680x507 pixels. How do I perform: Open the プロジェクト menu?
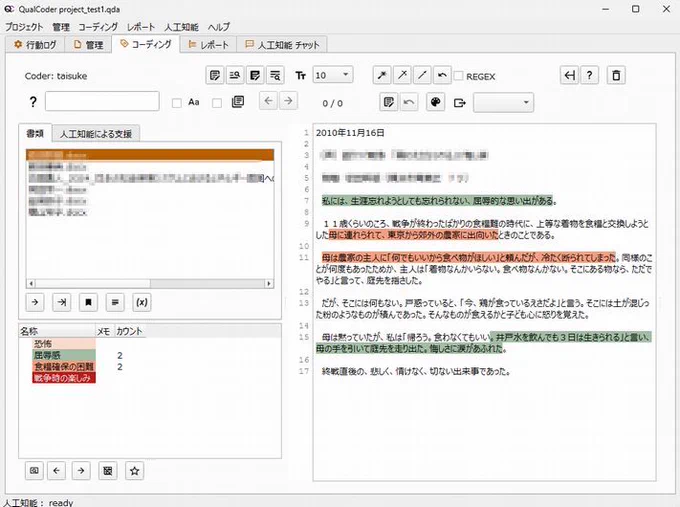[x=24, y=27]
